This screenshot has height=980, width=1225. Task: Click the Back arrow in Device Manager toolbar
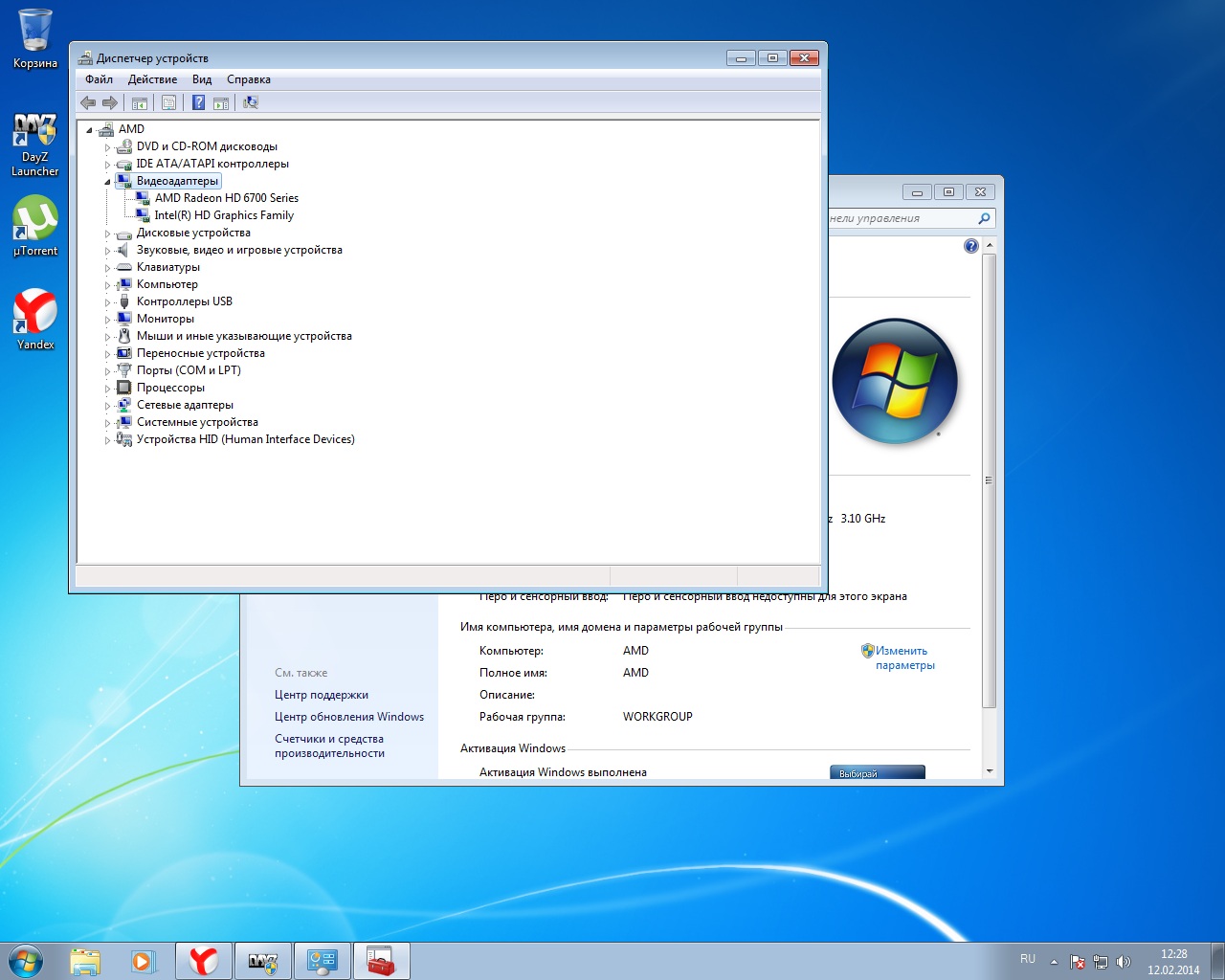[x=88, y=102]
